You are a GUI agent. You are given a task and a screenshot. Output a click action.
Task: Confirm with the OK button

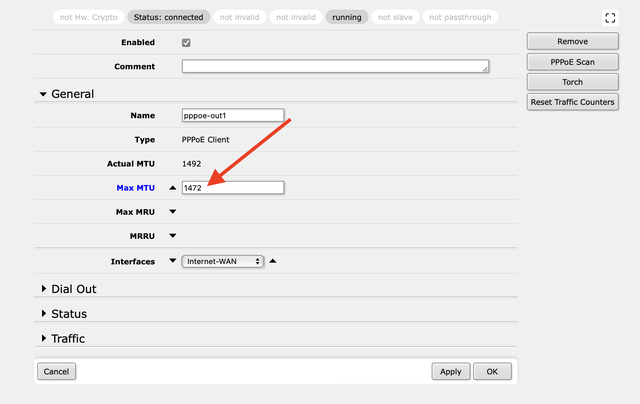[492, 371]
